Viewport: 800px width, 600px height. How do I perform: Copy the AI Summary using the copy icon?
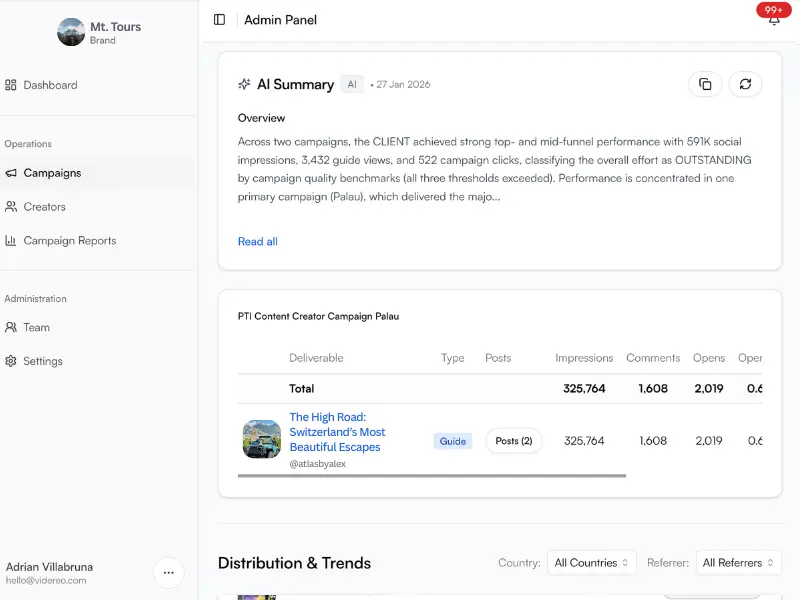pos(705,84)
